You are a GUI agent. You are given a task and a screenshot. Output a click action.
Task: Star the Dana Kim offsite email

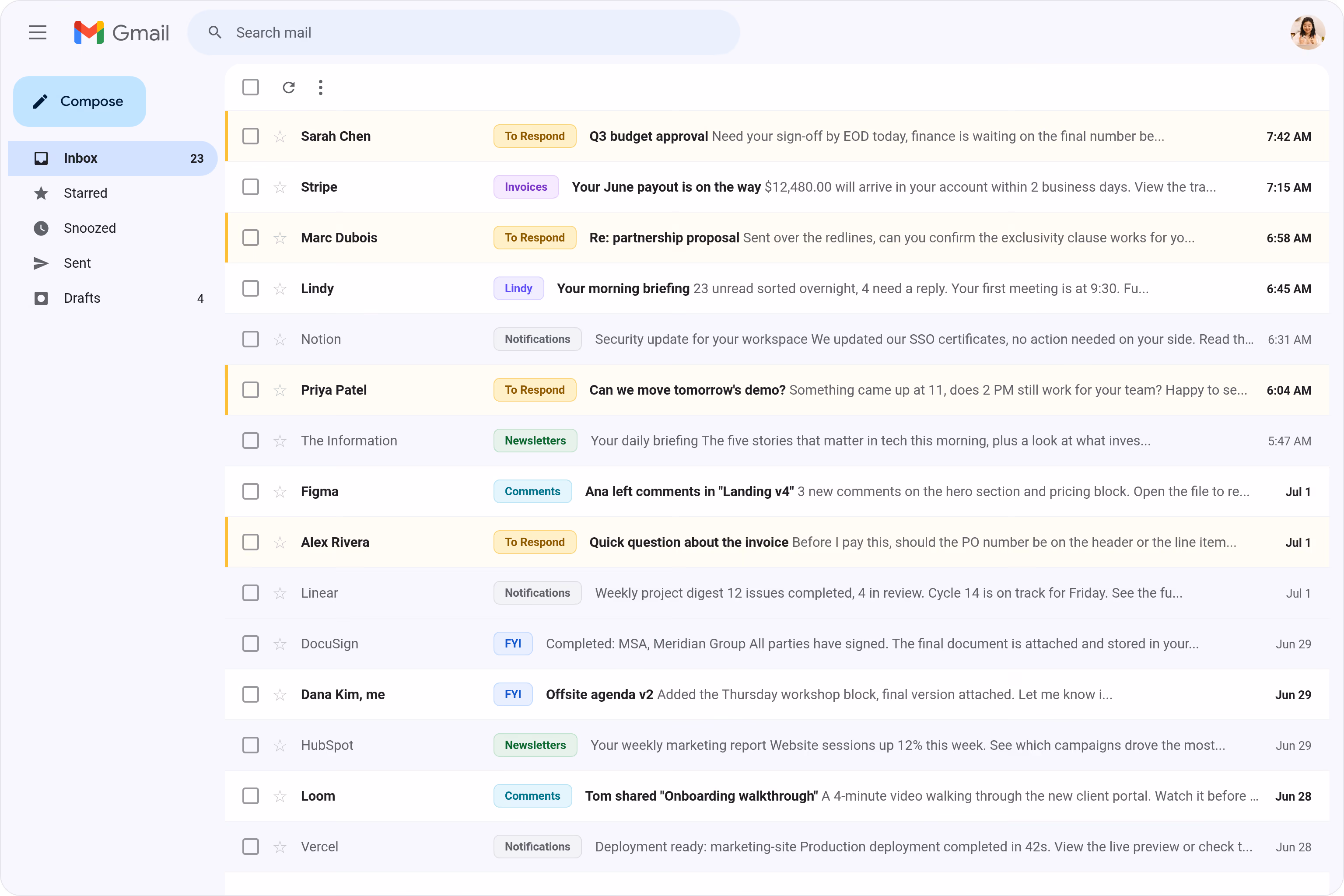click(280, 695)
